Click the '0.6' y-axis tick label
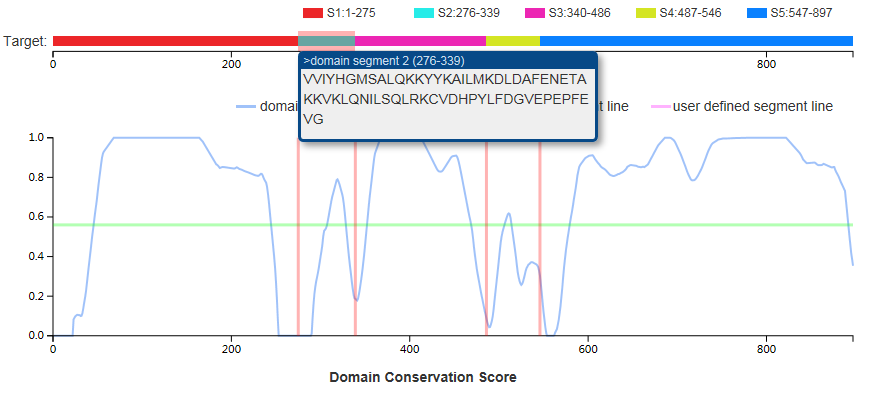 coord(37,217)
